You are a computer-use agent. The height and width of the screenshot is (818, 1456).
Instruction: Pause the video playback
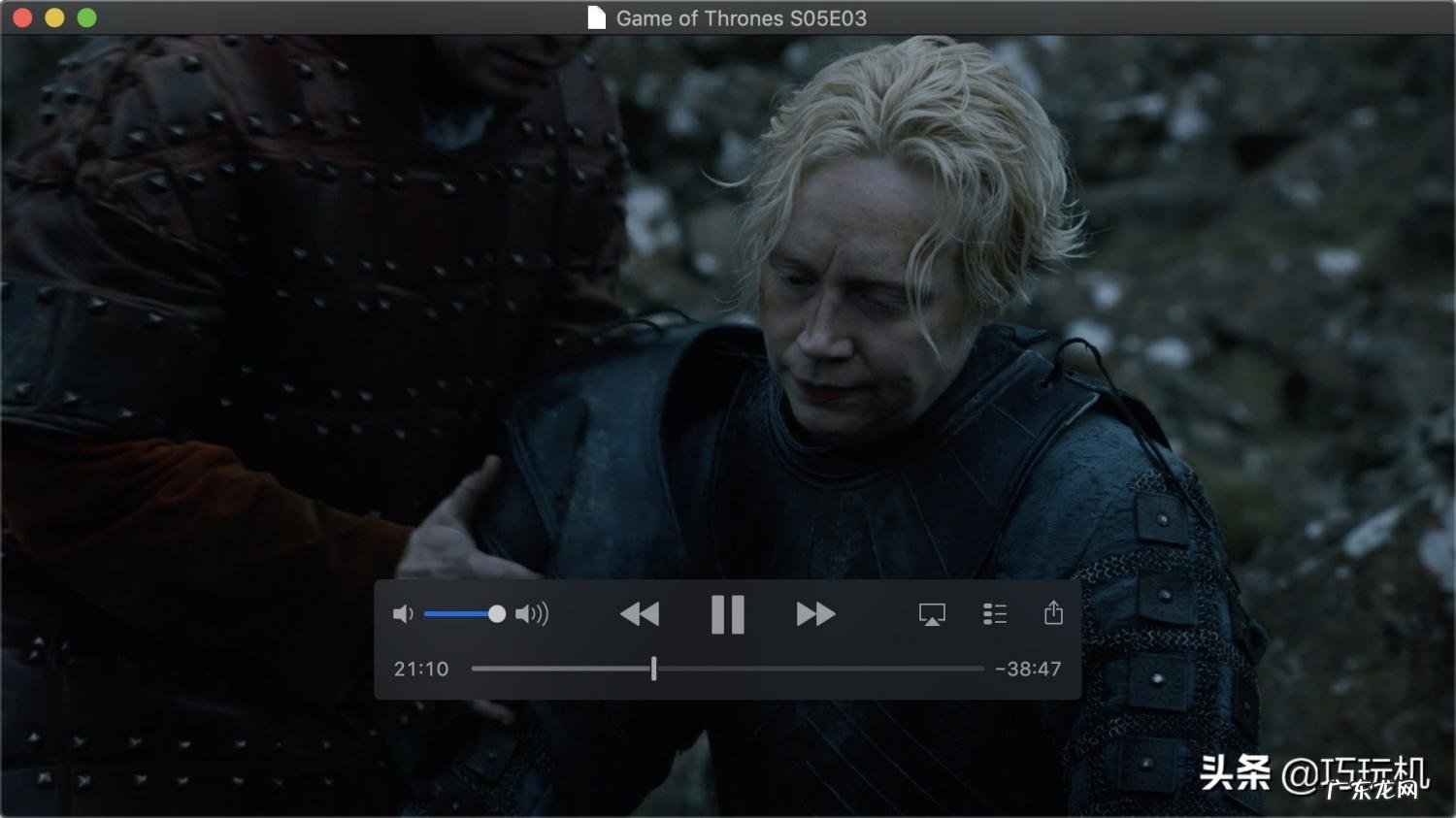pyautogui.click(x=727, y=614)
